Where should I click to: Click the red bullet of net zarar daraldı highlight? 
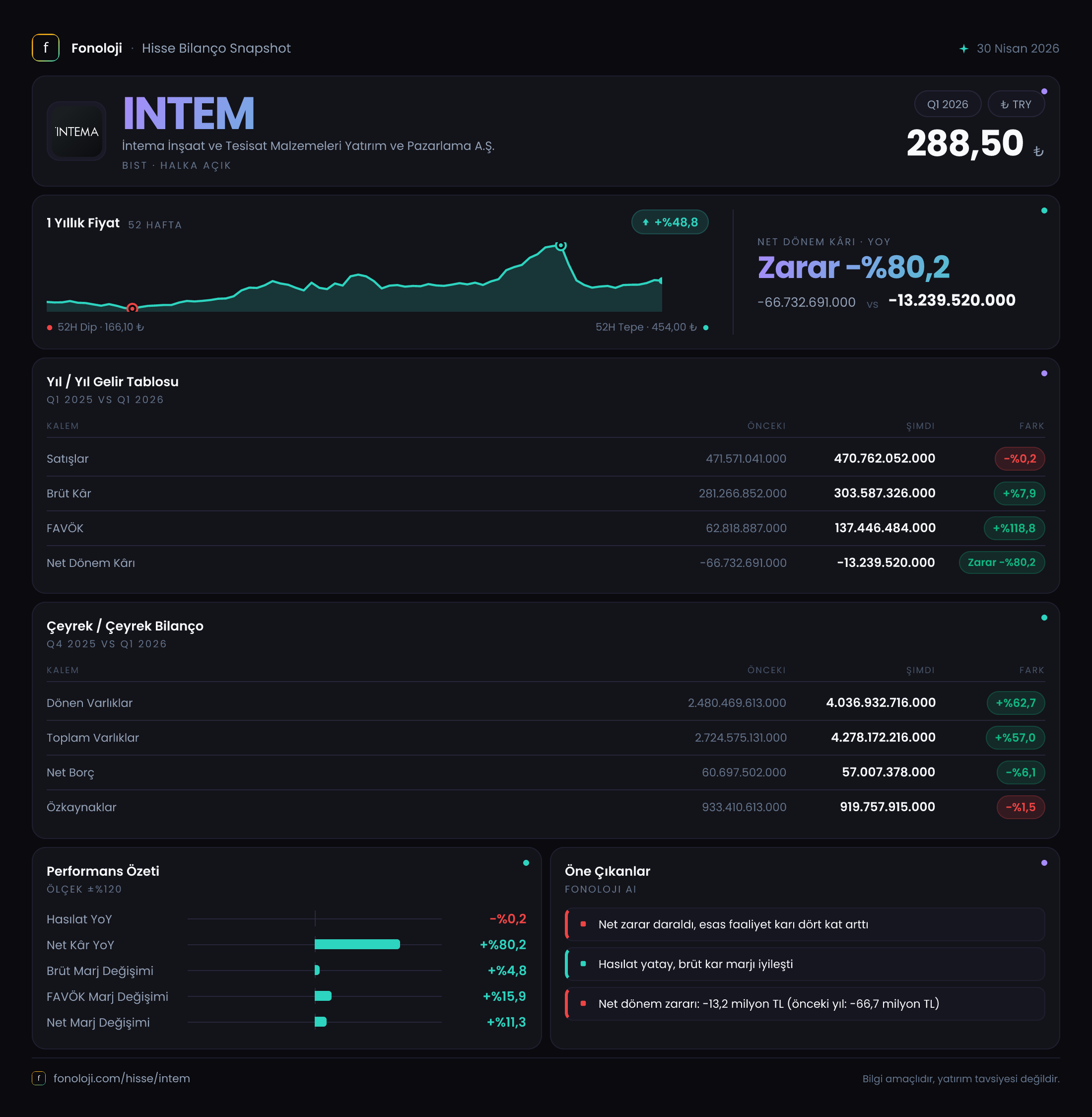[583, 924]
